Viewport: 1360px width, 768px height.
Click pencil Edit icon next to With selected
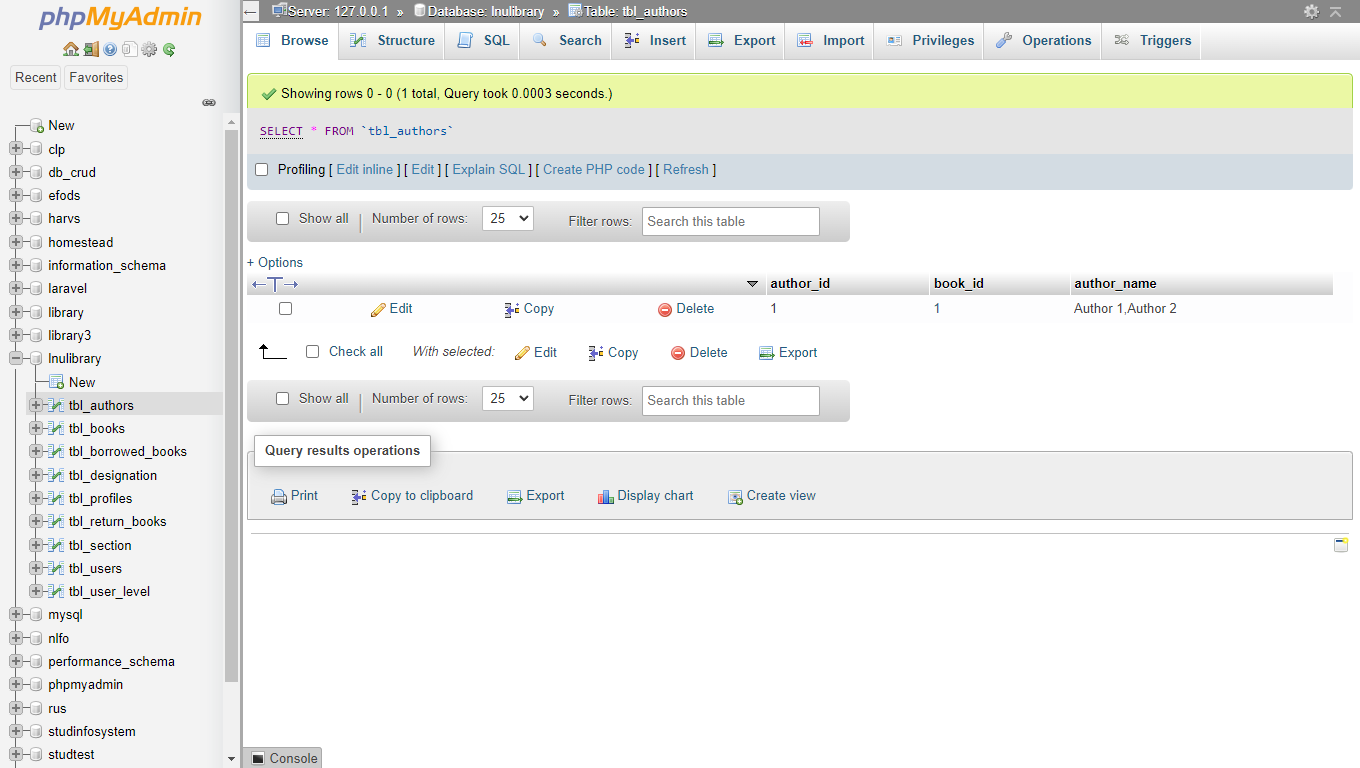522,353
